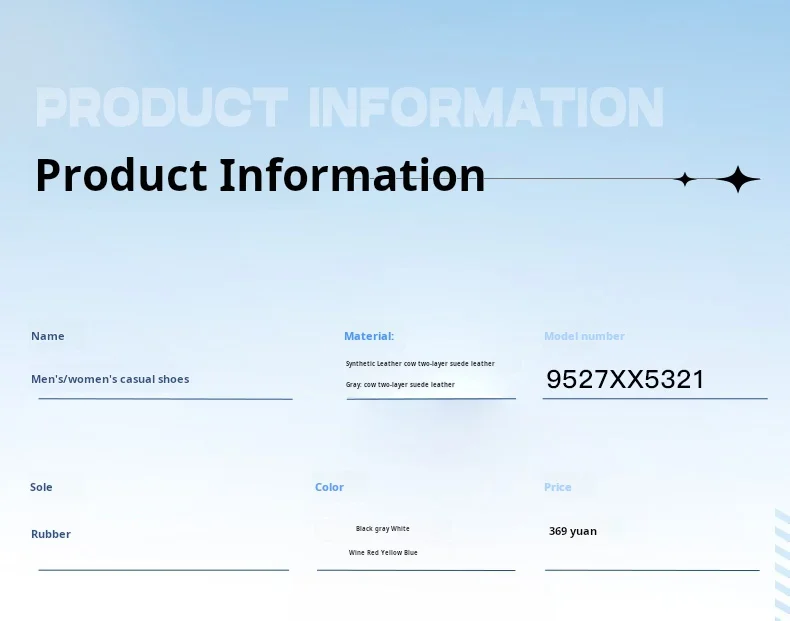Click the Gray: cow two-layer suede line
This screenshot has height=621, width=790.
click(400, 384)
